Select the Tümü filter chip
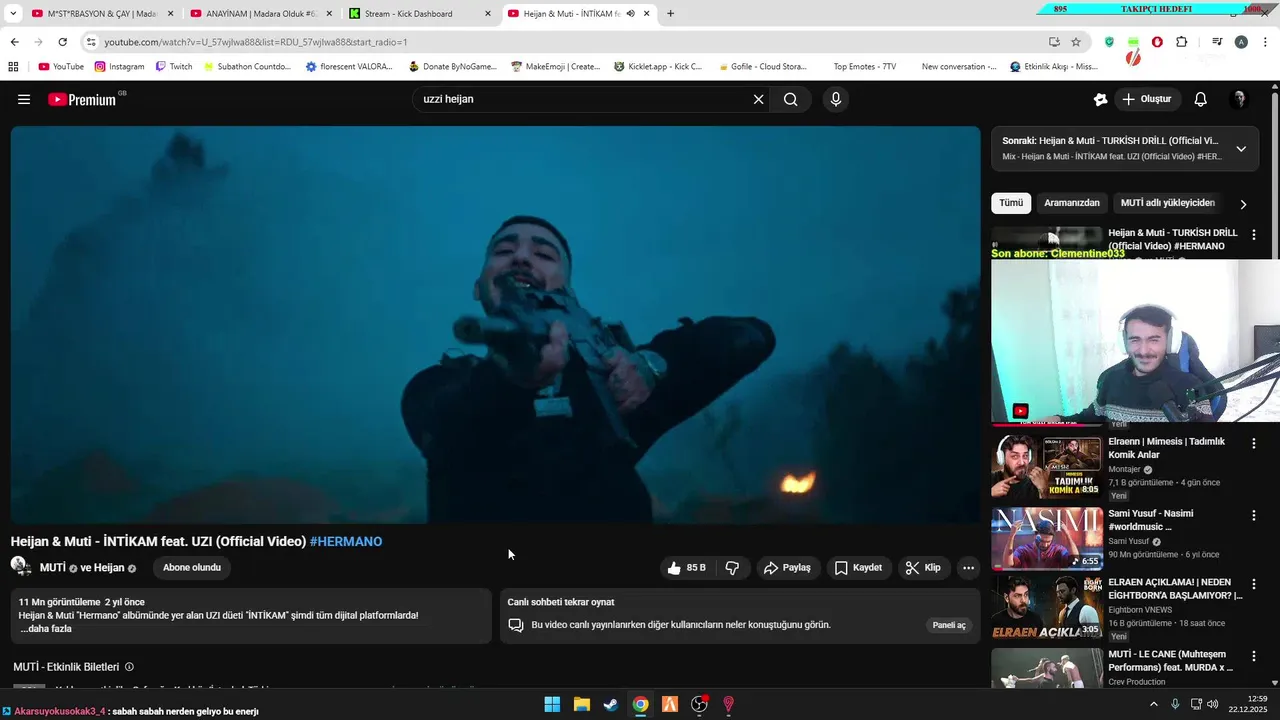The image size is (1280, 720). pyautogui.click(x=1011, y=203)
